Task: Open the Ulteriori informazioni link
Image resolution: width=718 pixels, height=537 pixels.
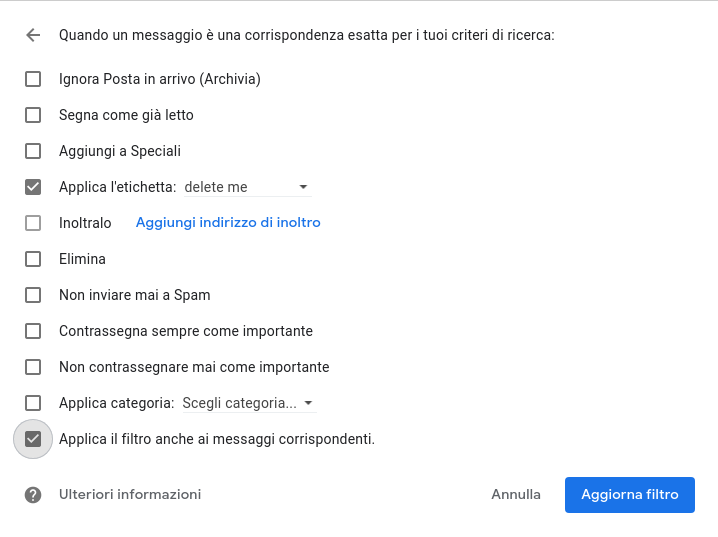Action: tap(130, 494)
